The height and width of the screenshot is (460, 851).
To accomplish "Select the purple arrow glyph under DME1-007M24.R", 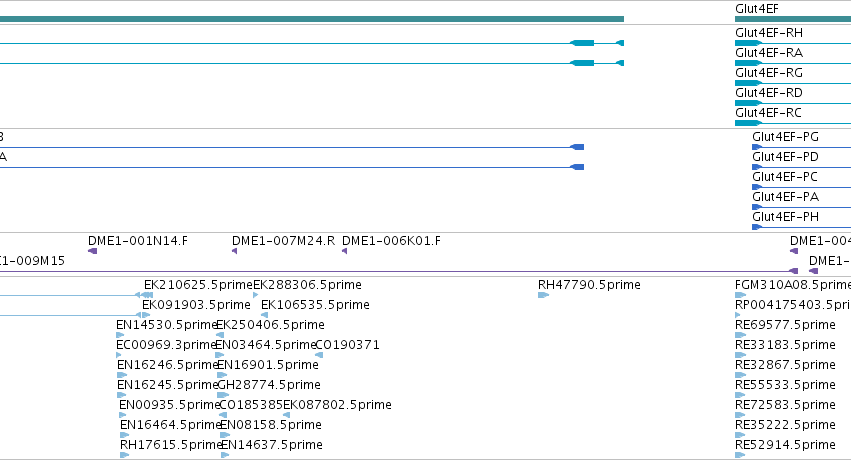I will tap(234, 251).
